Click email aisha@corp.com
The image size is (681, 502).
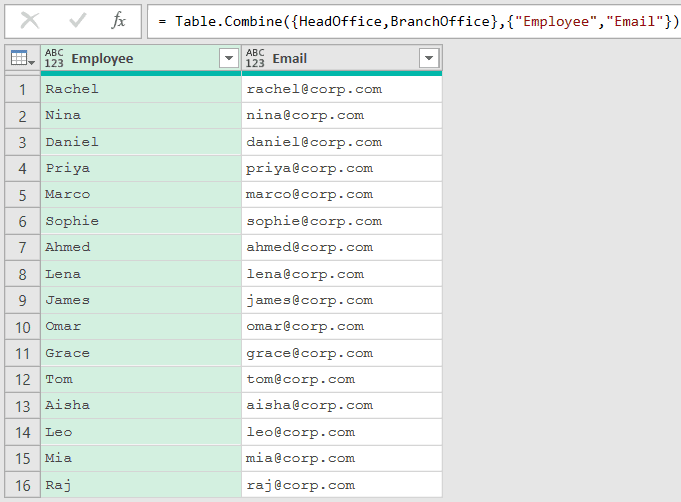[309, 406]
